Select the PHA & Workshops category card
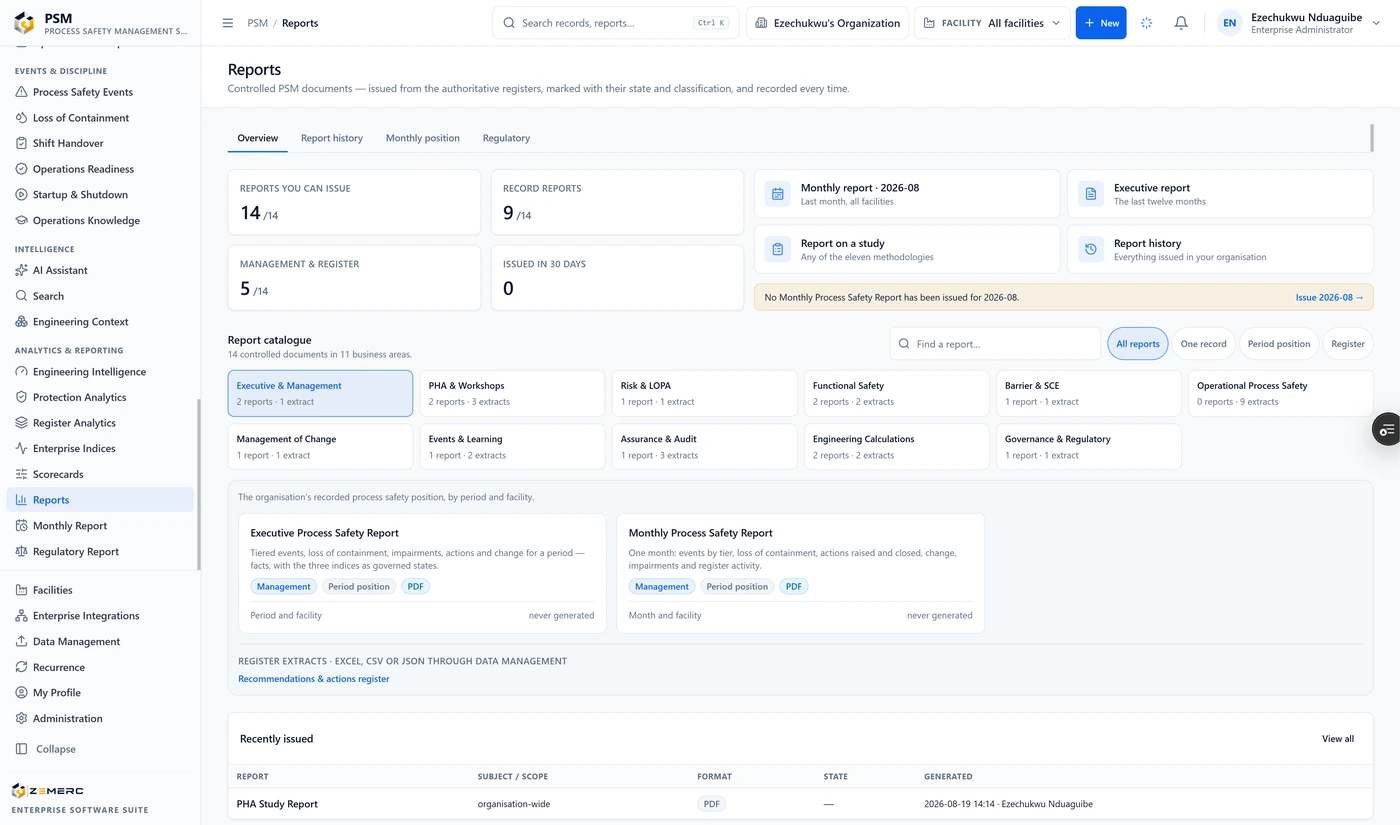The width and height of the screenshot is (1400, 825). coord(513,393)
